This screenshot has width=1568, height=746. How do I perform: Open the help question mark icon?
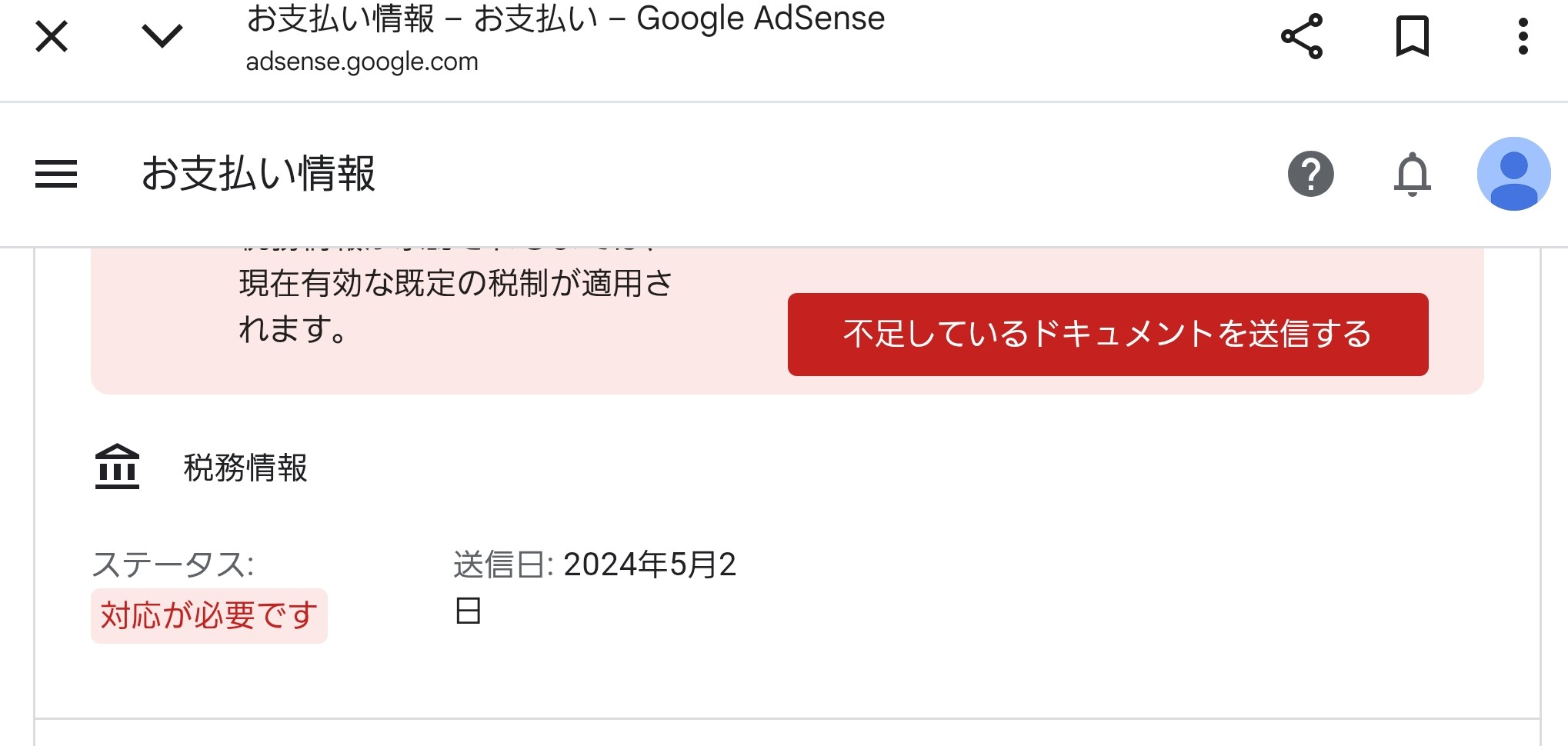[x=1310, y=174]
